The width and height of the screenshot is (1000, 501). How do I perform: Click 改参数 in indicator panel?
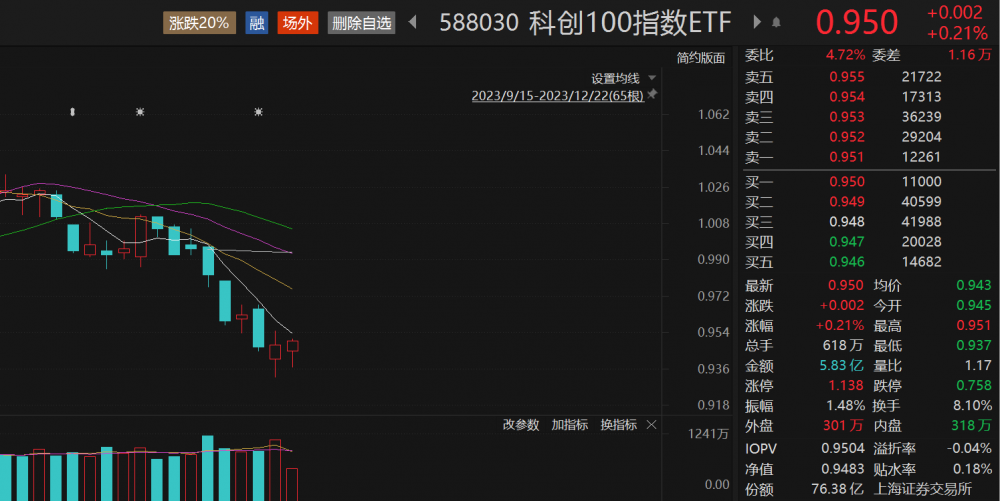(520, 425)
